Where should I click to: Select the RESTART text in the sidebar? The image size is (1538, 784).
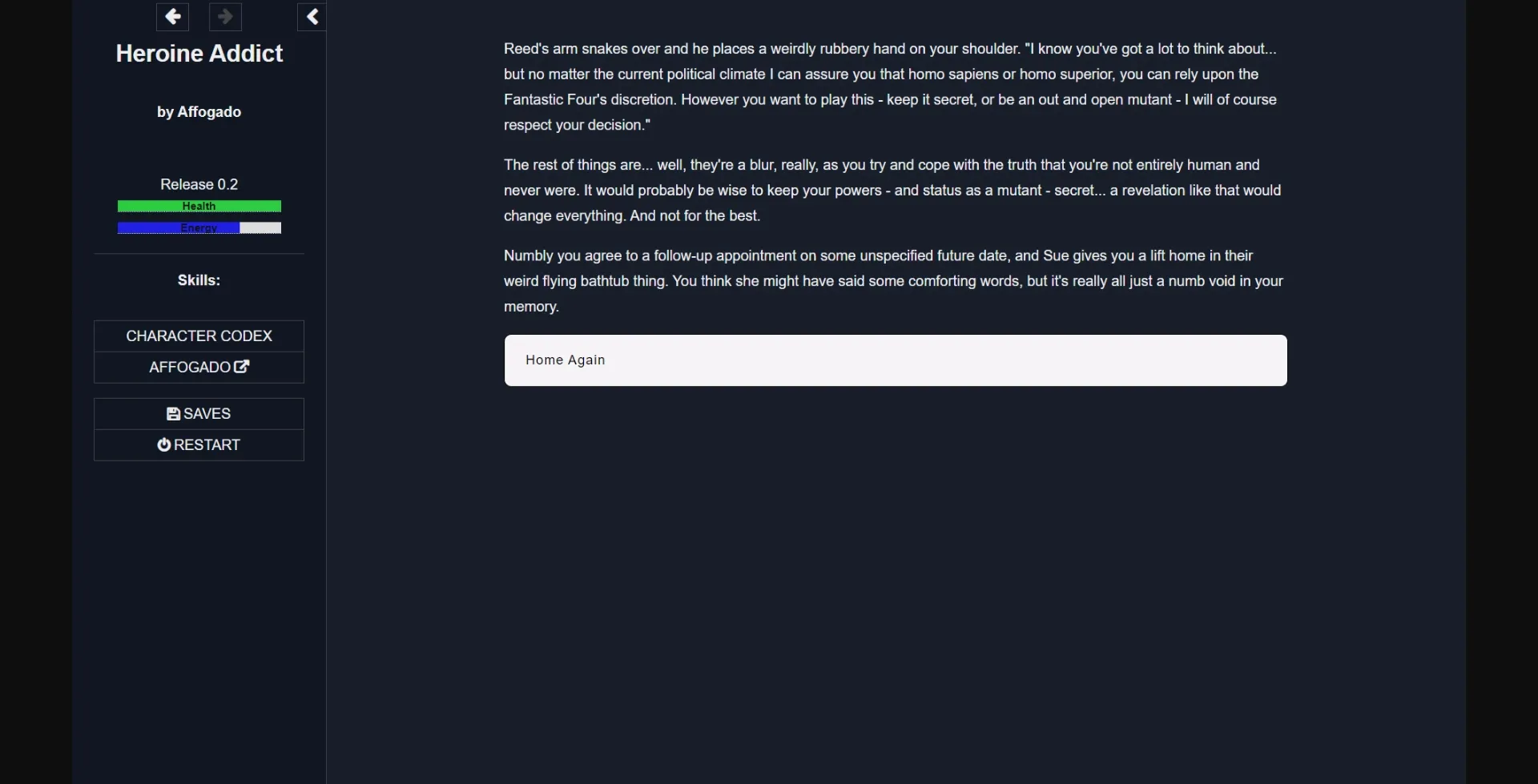(x=207, y=445)
